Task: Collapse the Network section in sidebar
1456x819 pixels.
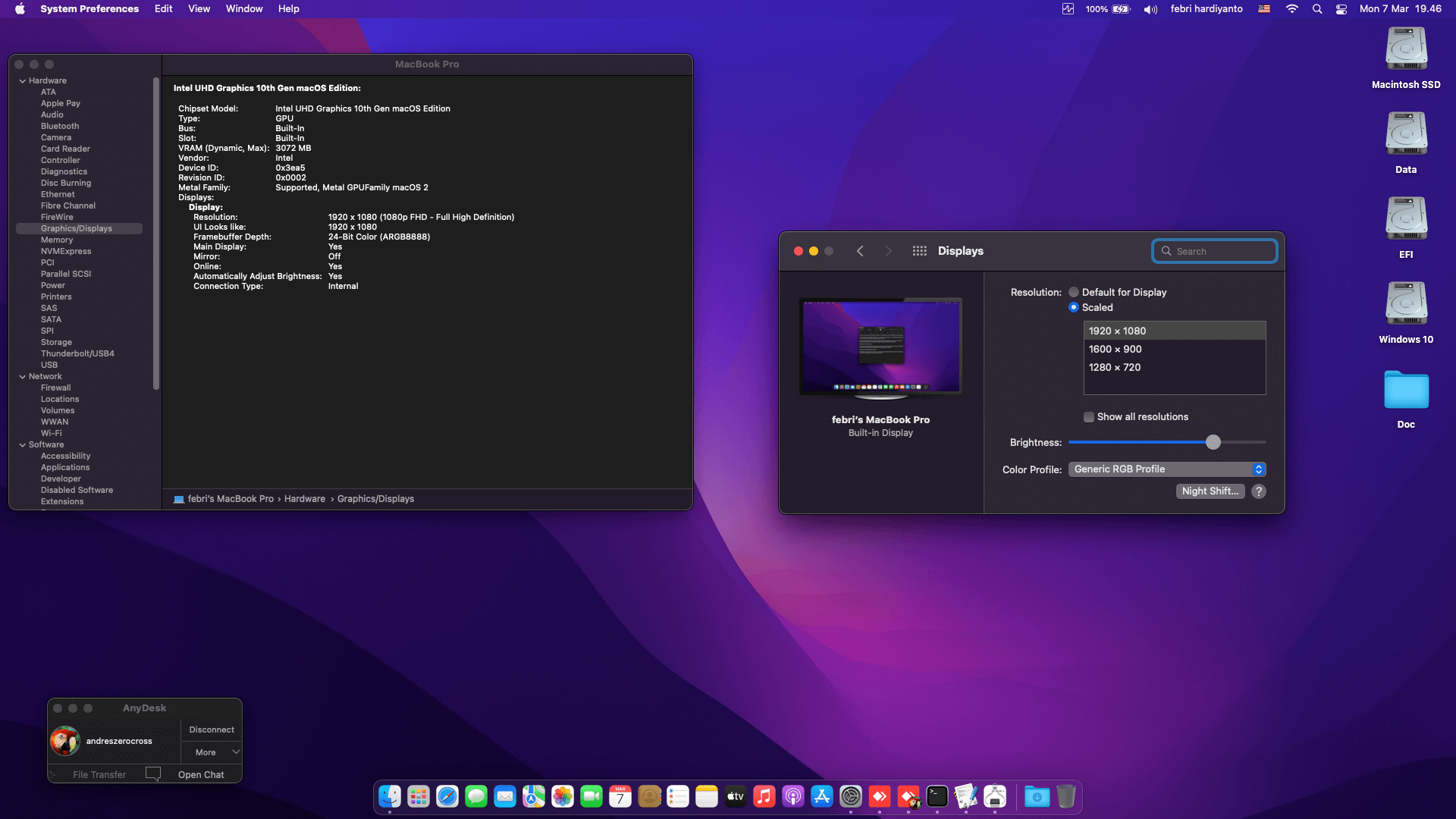Action: (x=22, y=377)
